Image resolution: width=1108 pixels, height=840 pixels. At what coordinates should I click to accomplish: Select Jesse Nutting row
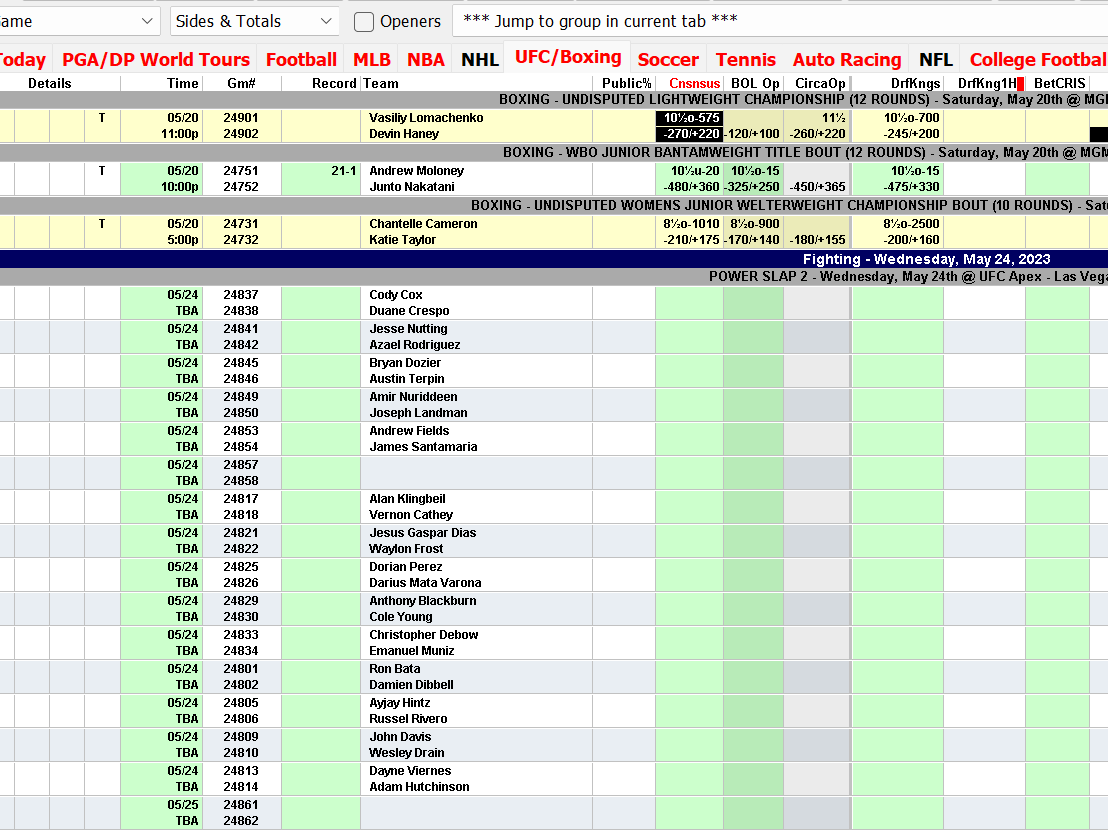point(408,329)
